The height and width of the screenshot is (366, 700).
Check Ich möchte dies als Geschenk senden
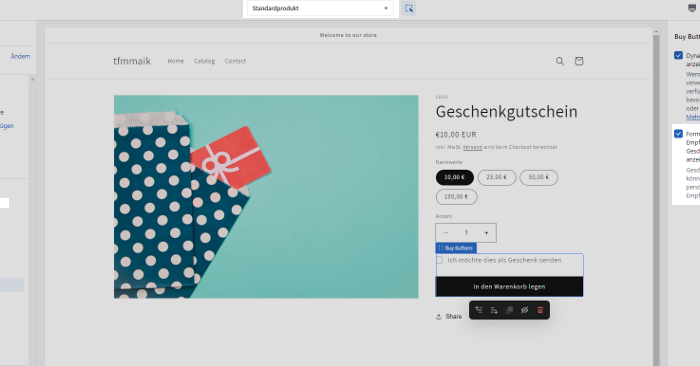(440, 260)
